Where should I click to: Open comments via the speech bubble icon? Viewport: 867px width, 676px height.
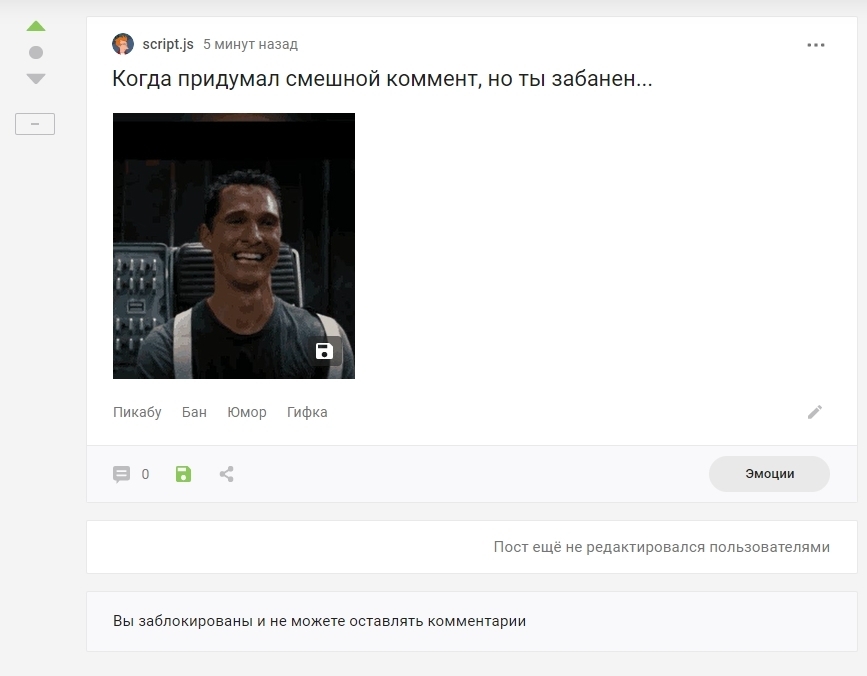122,474
